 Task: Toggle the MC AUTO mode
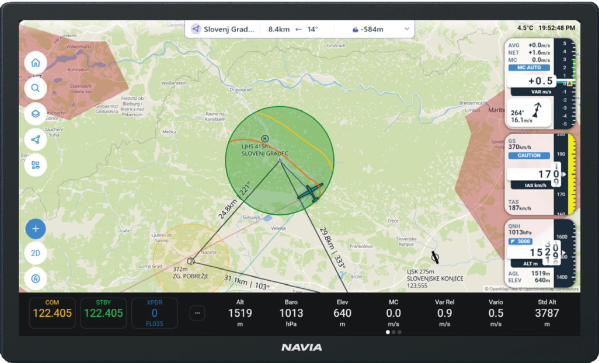pyautogui.click(x=529, y=68)
